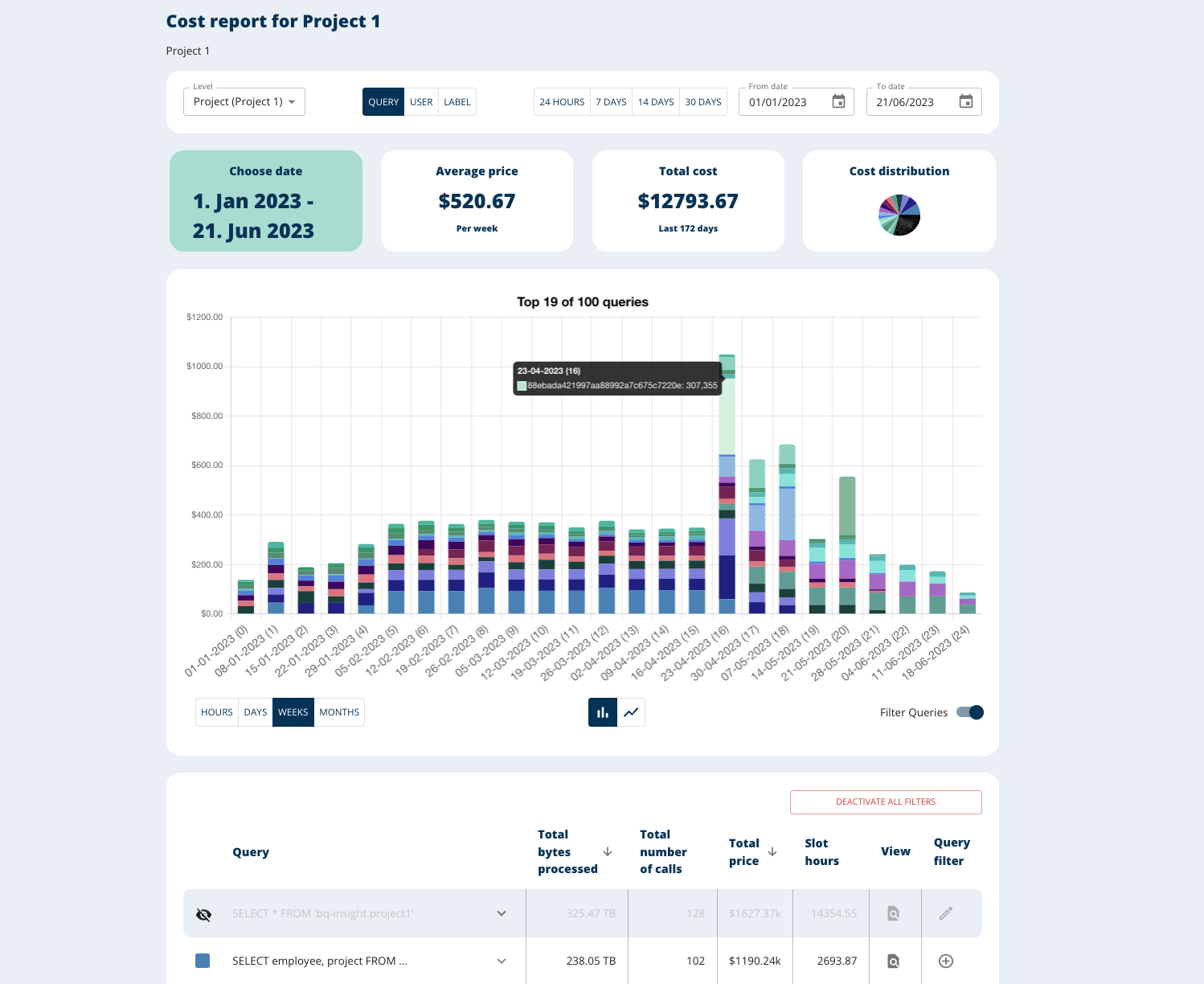Screen dimensions: 1204x984
Task: Click DEACTIVATE ALL FILTERS button
Action: (886, 802)
